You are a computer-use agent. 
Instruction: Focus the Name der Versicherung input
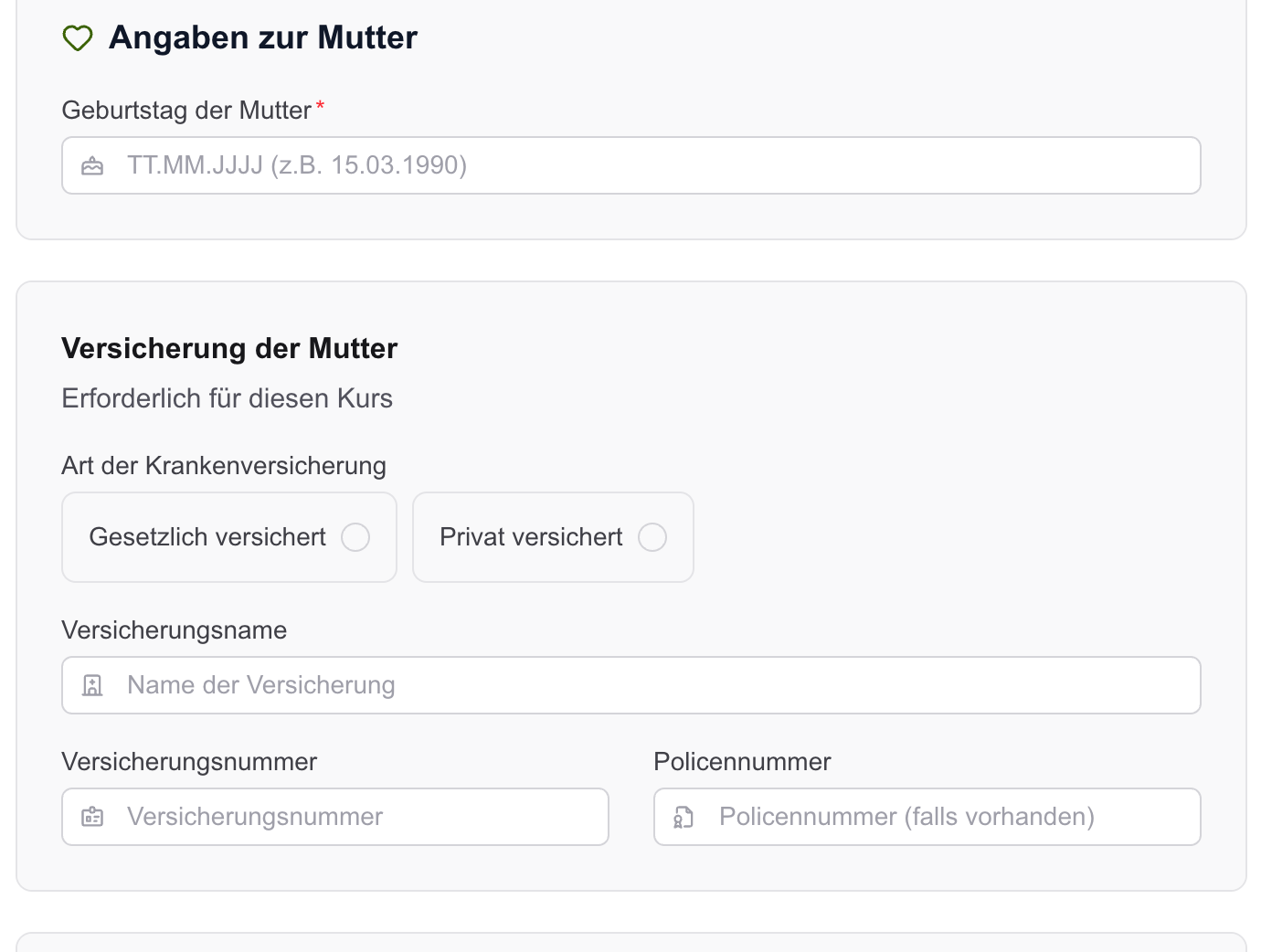pos(630,684)
